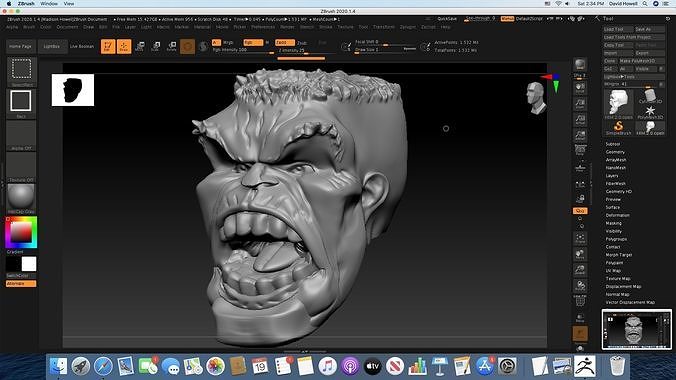676x380 pixels.
Task: Select the Scale transform tool in top shelf
Action: coord(156,46)
